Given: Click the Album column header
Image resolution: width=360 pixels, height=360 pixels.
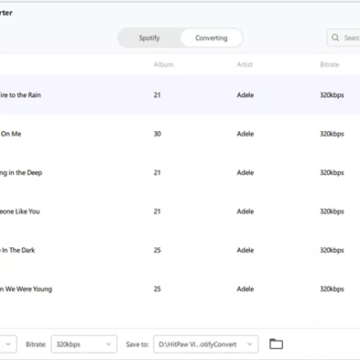Looking at the screenshot, I should (163, 65).
